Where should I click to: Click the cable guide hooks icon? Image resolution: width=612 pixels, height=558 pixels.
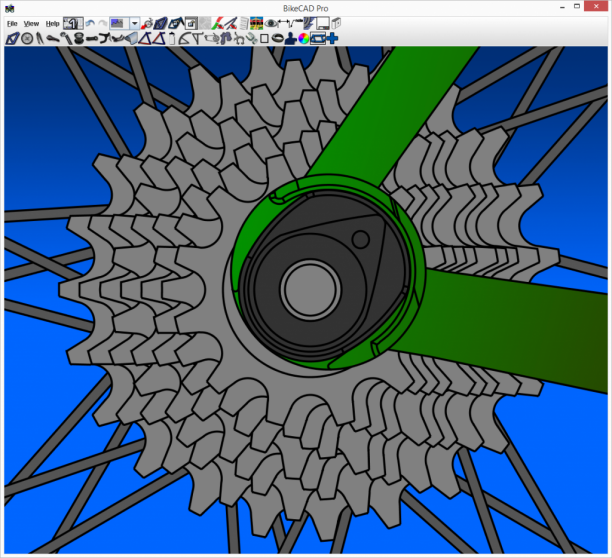[239, 39]
